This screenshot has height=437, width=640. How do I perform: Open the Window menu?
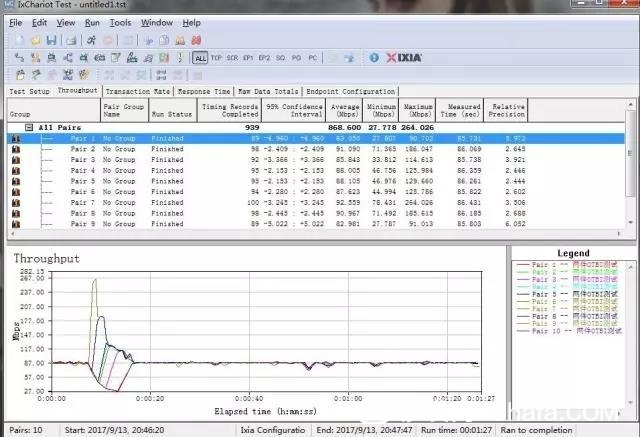157,23
